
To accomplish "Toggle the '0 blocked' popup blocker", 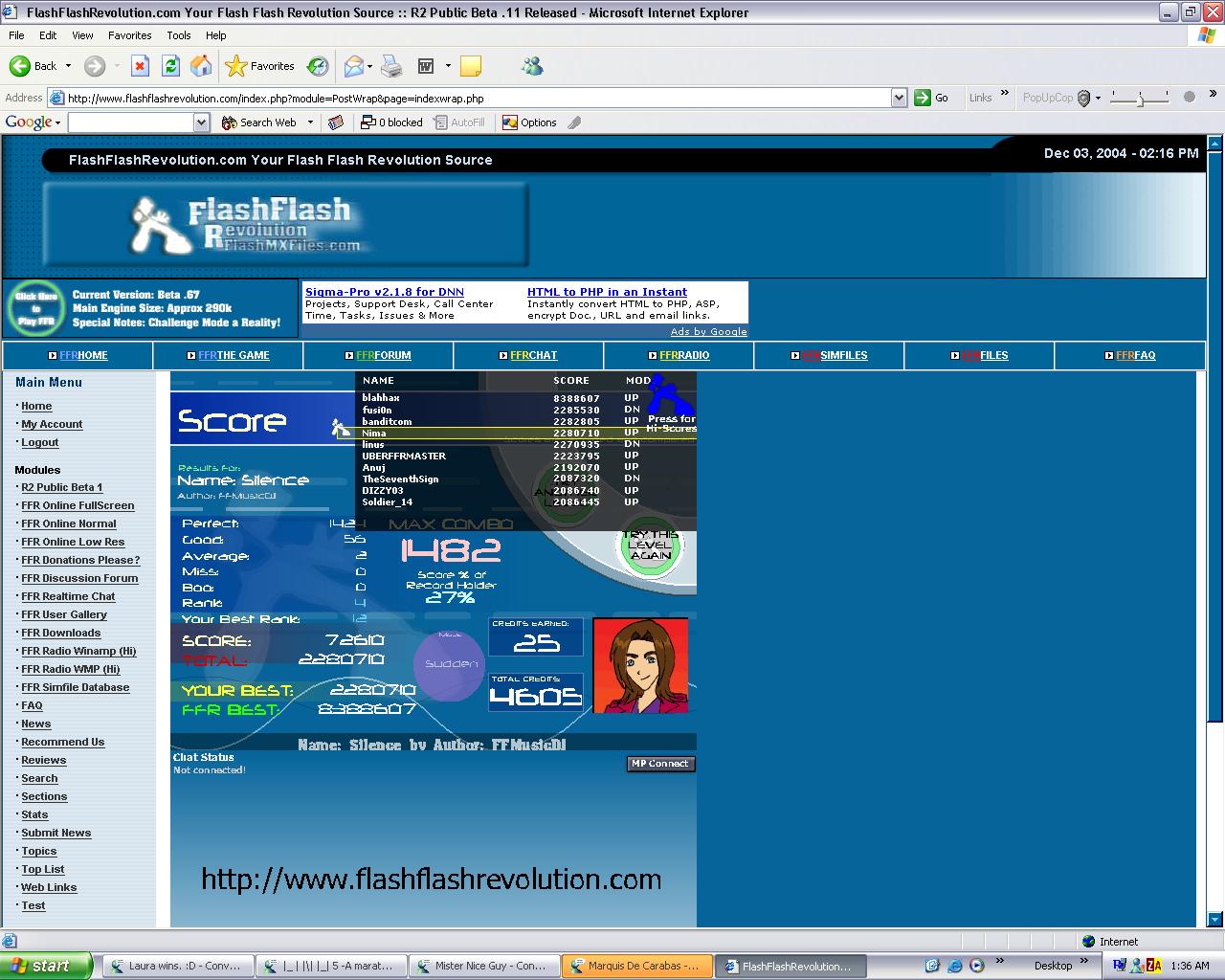I will [x=391, y=122].
